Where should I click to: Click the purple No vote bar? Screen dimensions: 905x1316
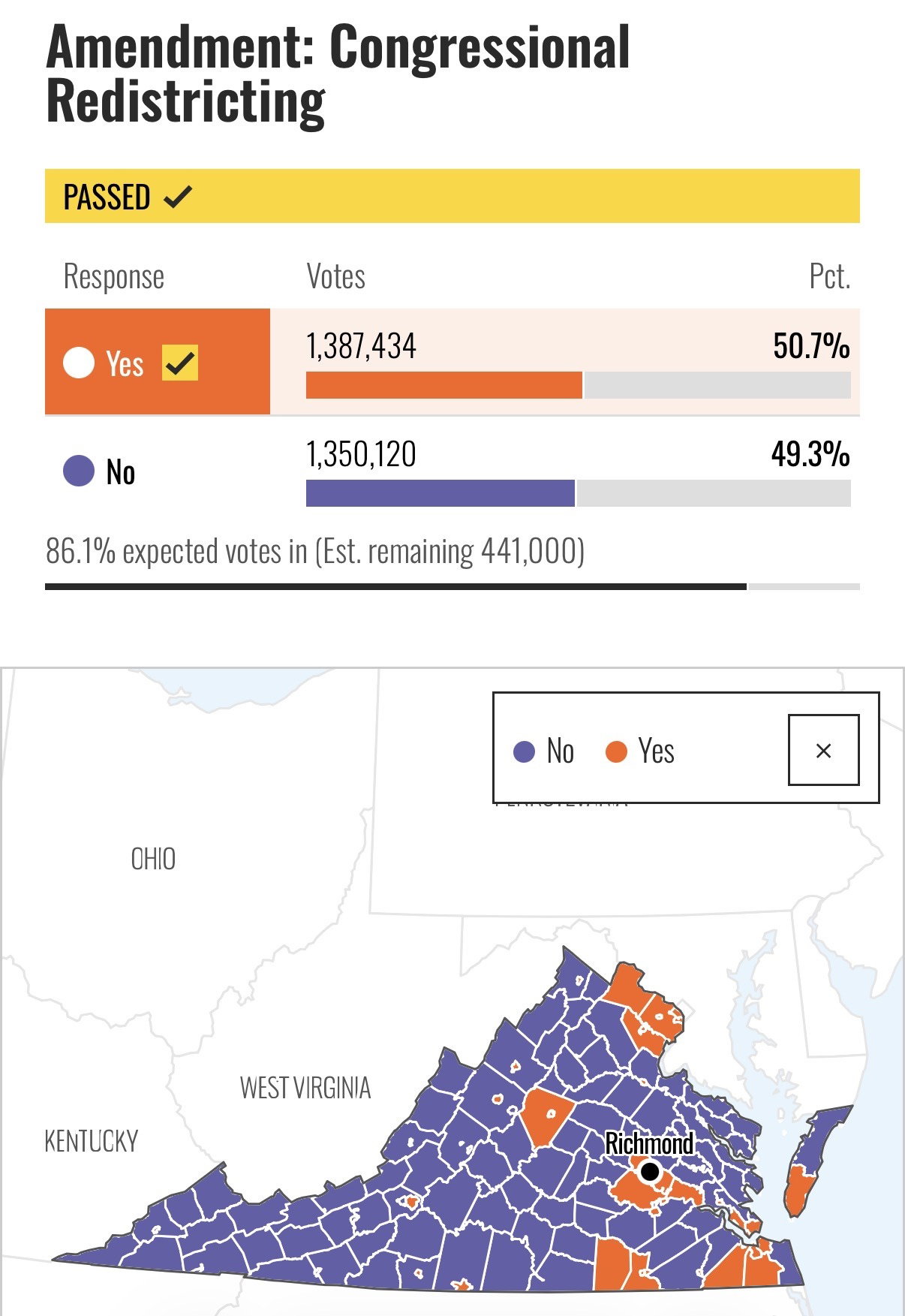440,493
